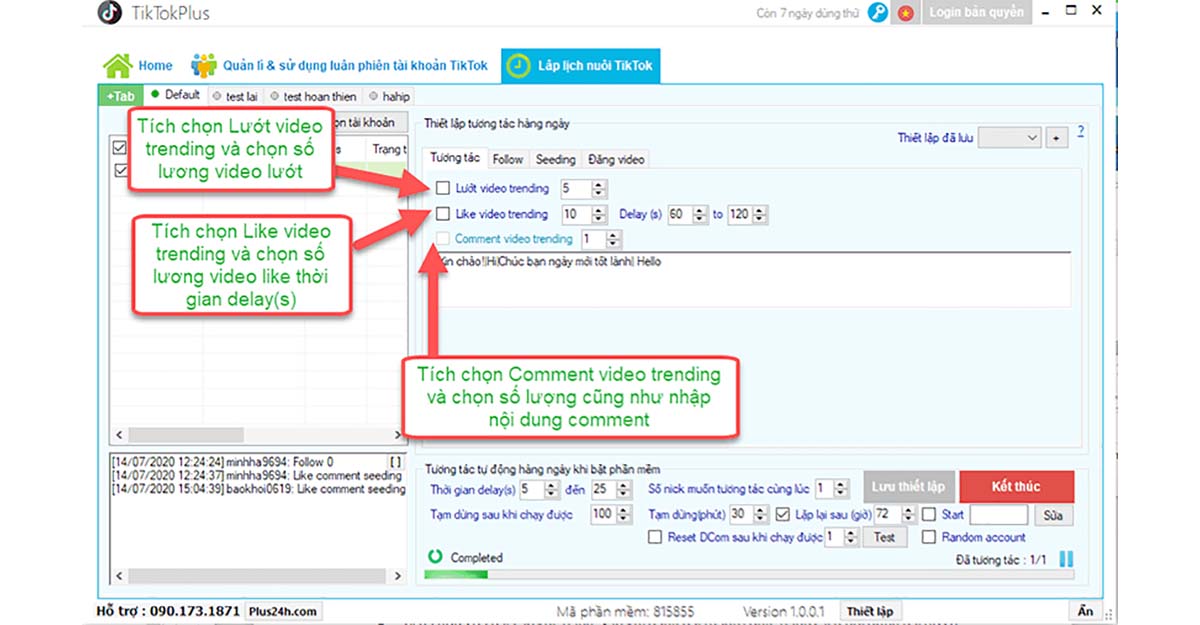Click the Vietnam flag language icon
The height and width of the screenshot is (625, 1200).
click(905, 13)
